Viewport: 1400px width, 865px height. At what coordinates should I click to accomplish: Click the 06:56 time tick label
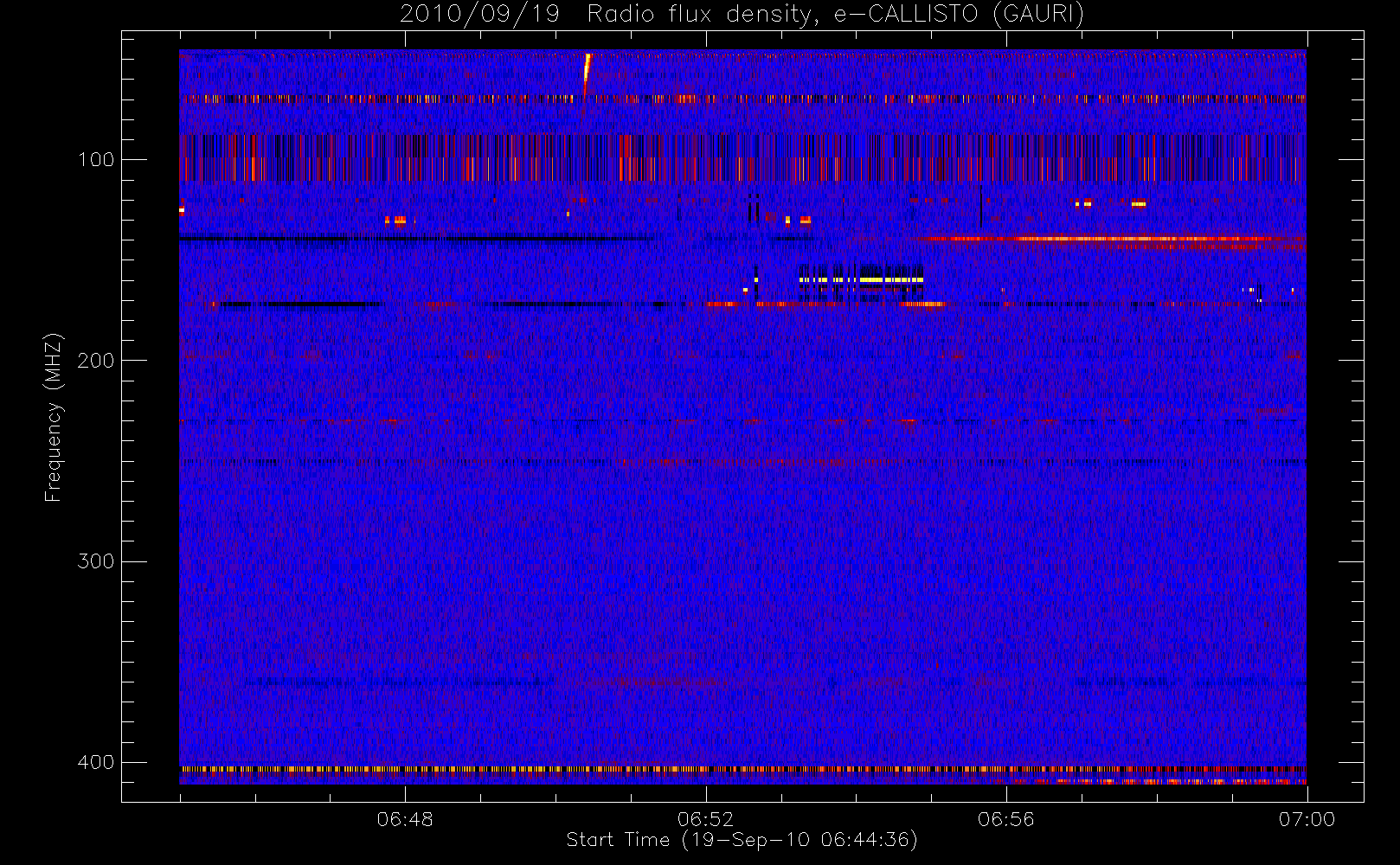[x=1005, y=819]
